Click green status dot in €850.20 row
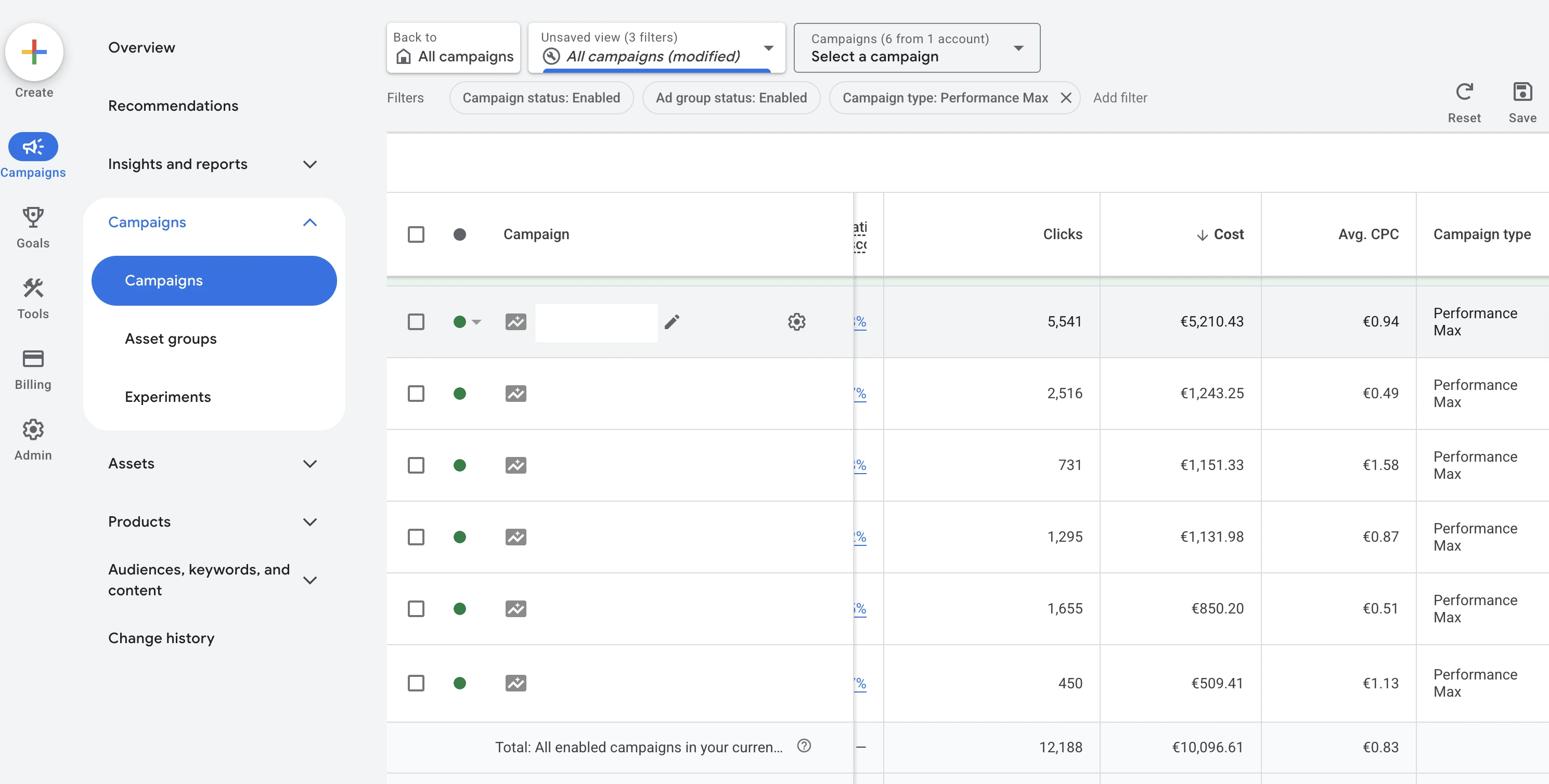The image size is (1549, 784). pos(459,608)
